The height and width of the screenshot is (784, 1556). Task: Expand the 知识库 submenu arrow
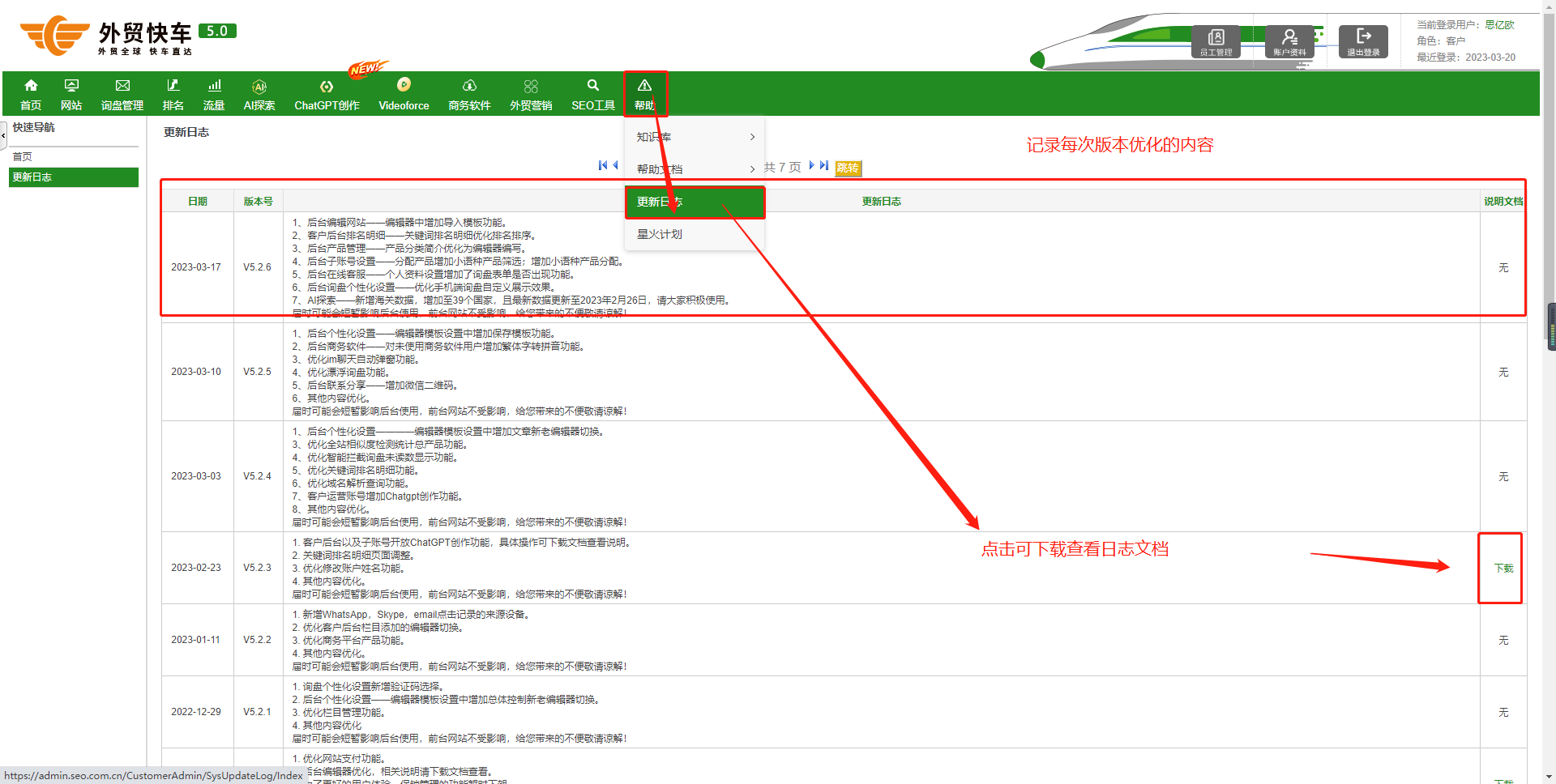coord(752,137)
